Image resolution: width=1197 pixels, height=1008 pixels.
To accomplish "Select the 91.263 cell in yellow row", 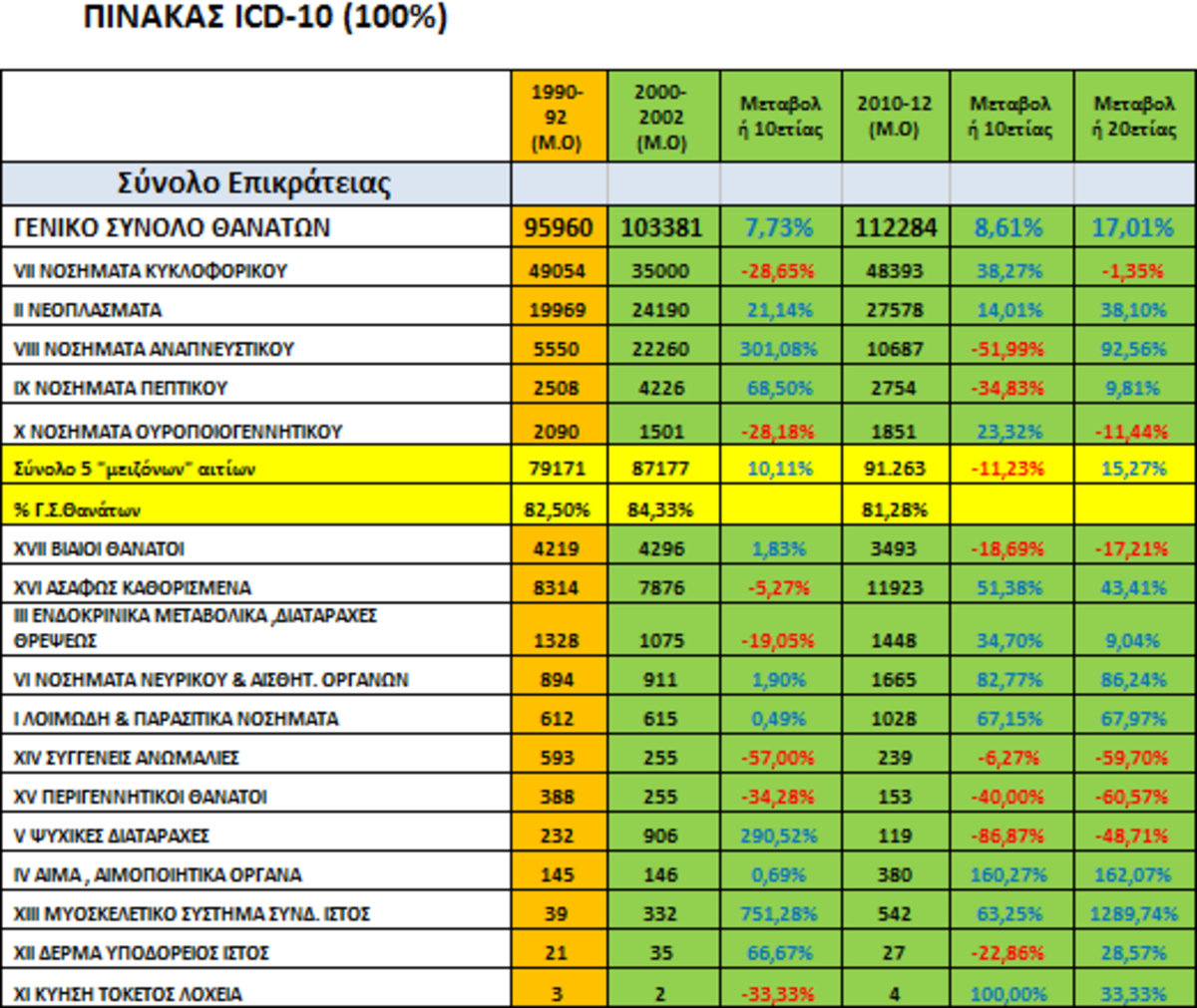I will 895,469.
